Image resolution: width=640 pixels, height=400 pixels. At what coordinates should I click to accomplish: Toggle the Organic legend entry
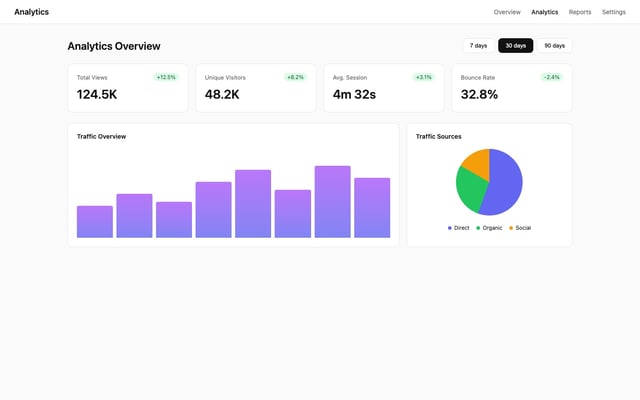click(x=489, y=228)
